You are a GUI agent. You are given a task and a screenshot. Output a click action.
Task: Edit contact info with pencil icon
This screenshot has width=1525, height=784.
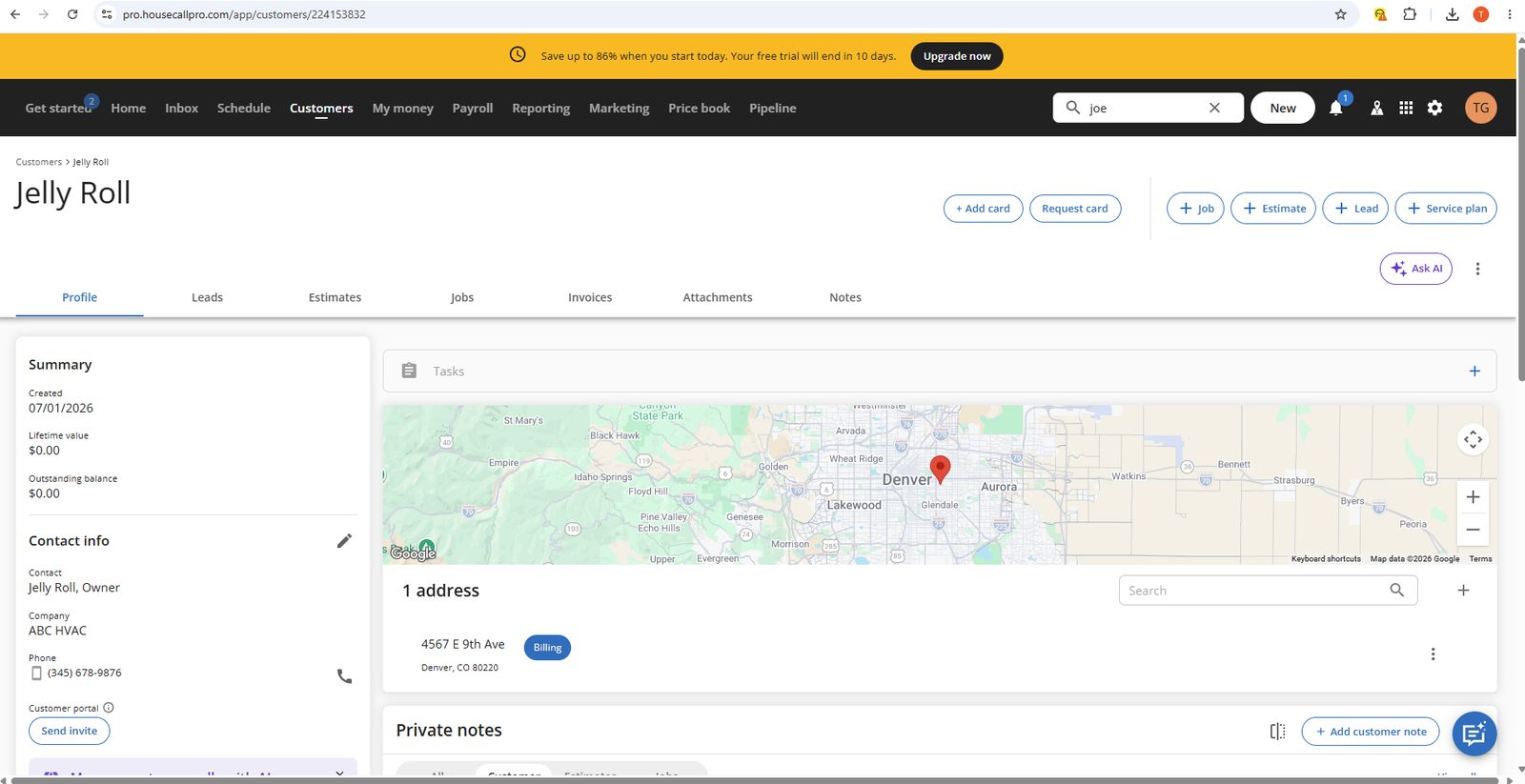[344, 541]
